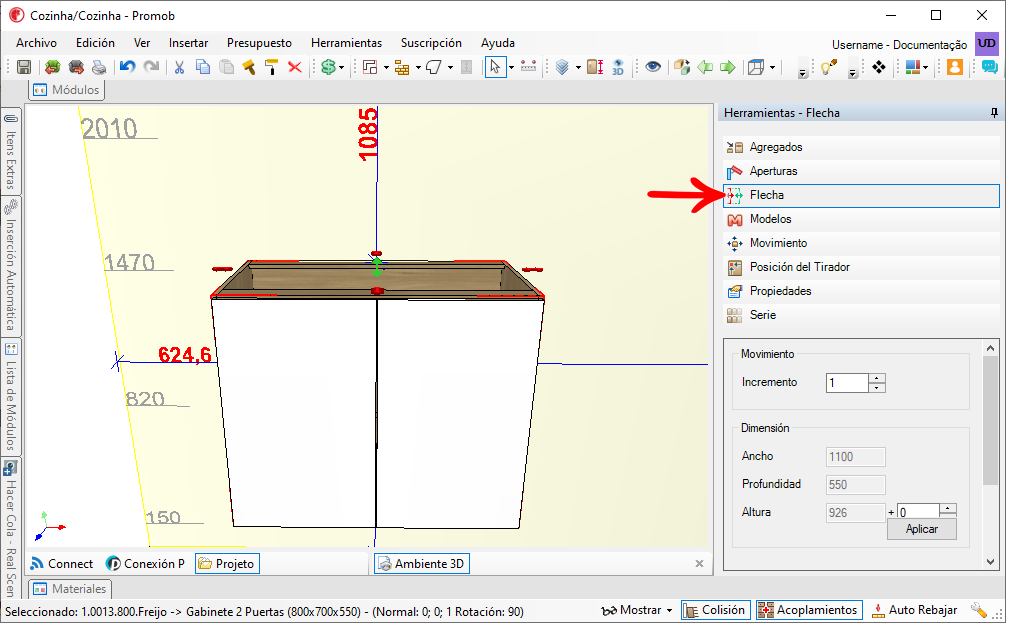The image size is (1012, 636).
Task: Click the orange user account icon
Action: (955, 67)
